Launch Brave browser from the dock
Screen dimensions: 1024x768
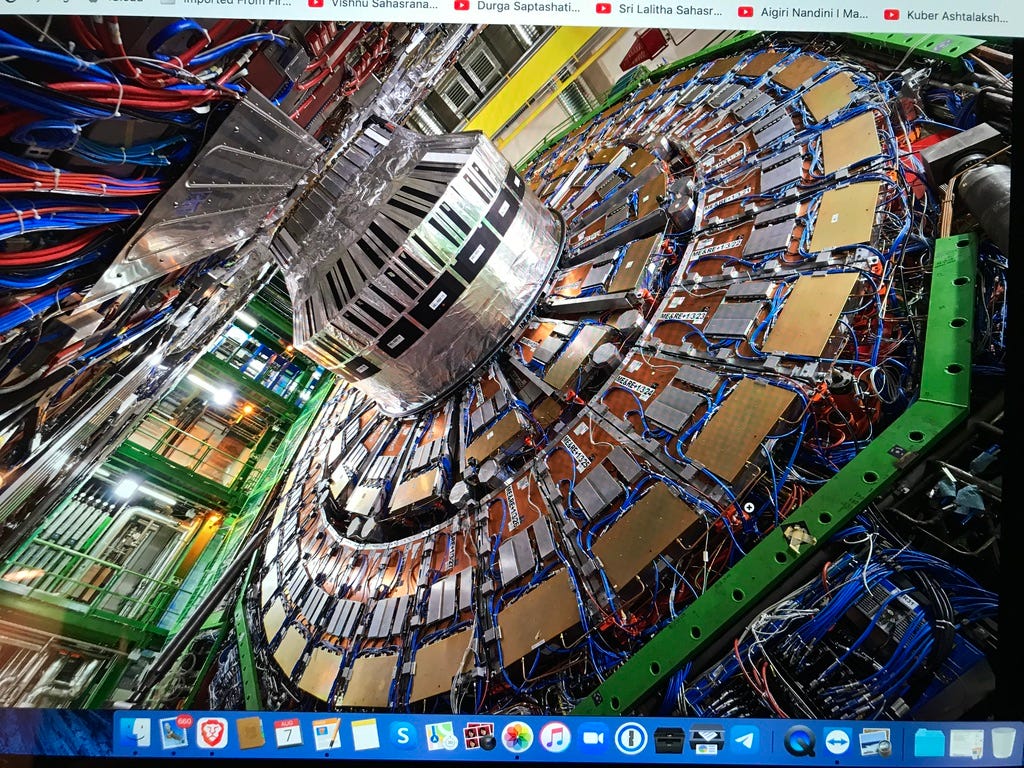tap(212, 733)
